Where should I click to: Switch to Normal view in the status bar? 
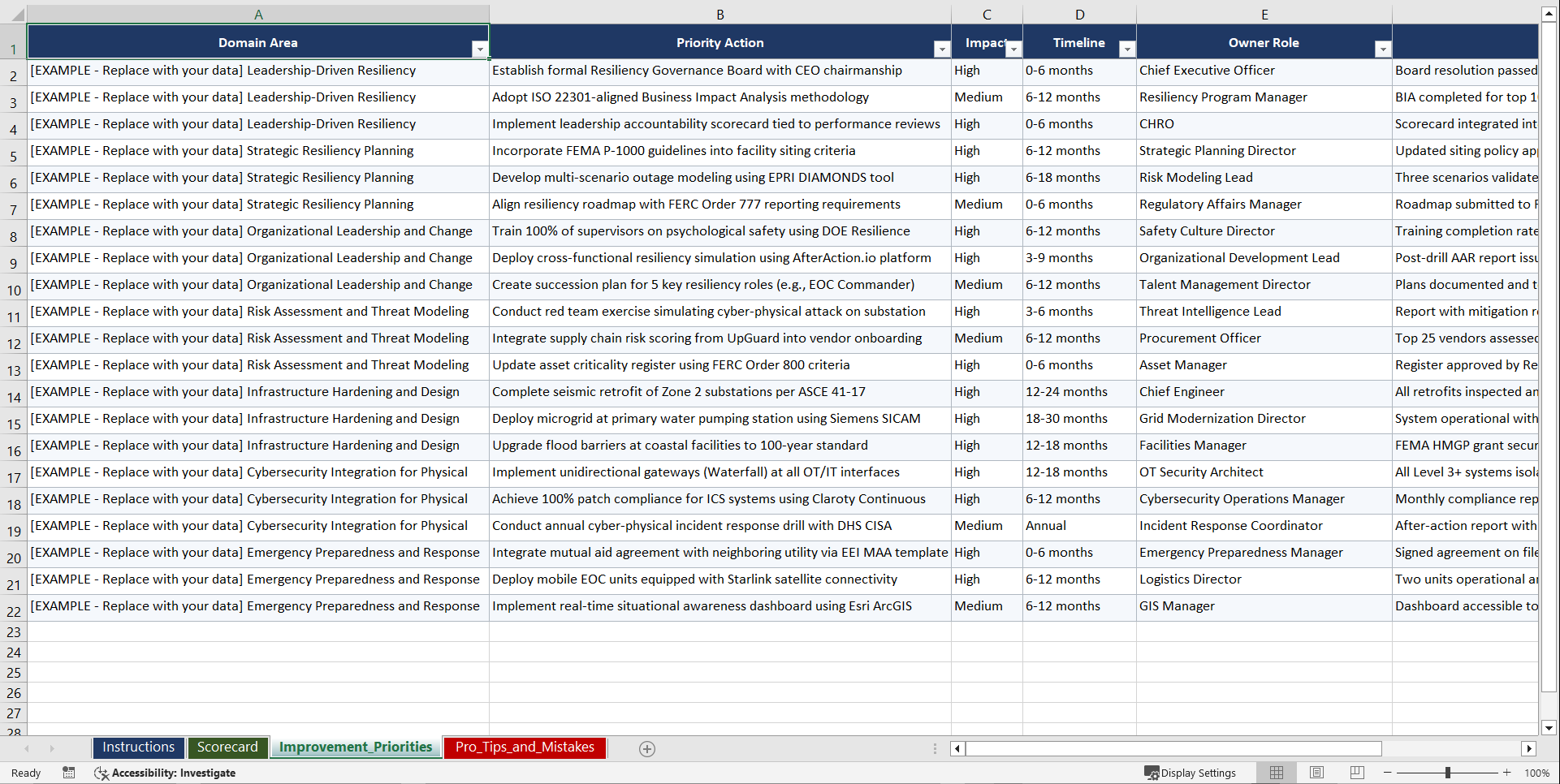(1276, 773)
